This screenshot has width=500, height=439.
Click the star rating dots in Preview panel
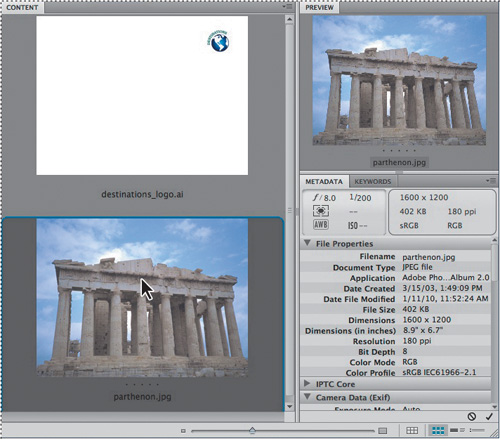pyautogui.click(x=399, y=151)
